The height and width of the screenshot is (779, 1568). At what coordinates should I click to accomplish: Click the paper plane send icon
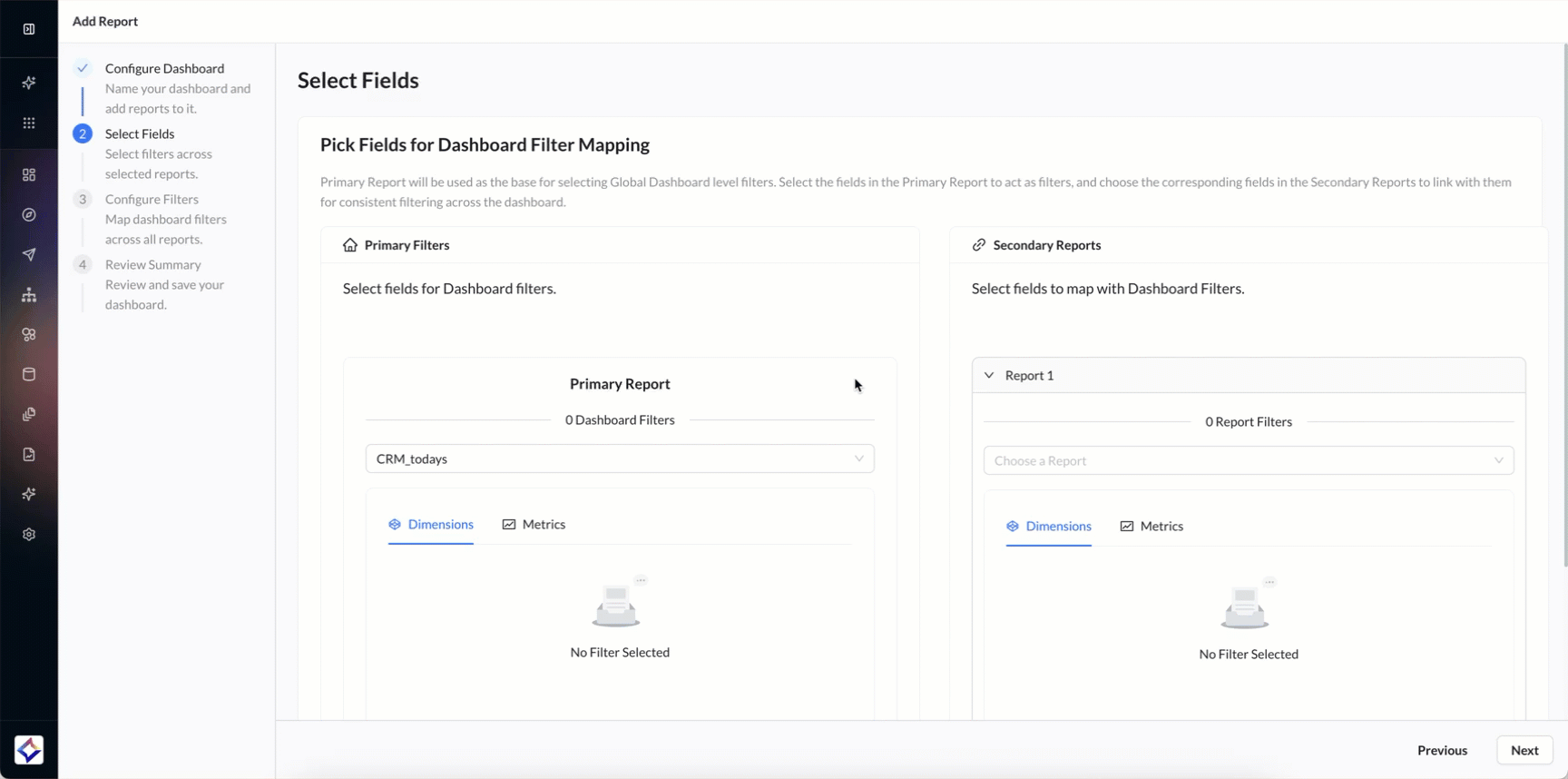click(x=29, y=255)
